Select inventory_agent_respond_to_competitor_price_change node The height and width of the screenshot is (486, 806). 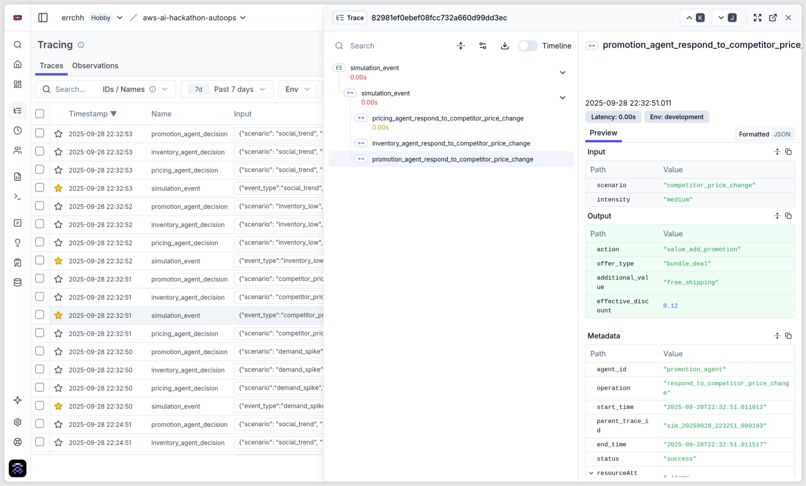pyautogui.click(x=451, y=143)
